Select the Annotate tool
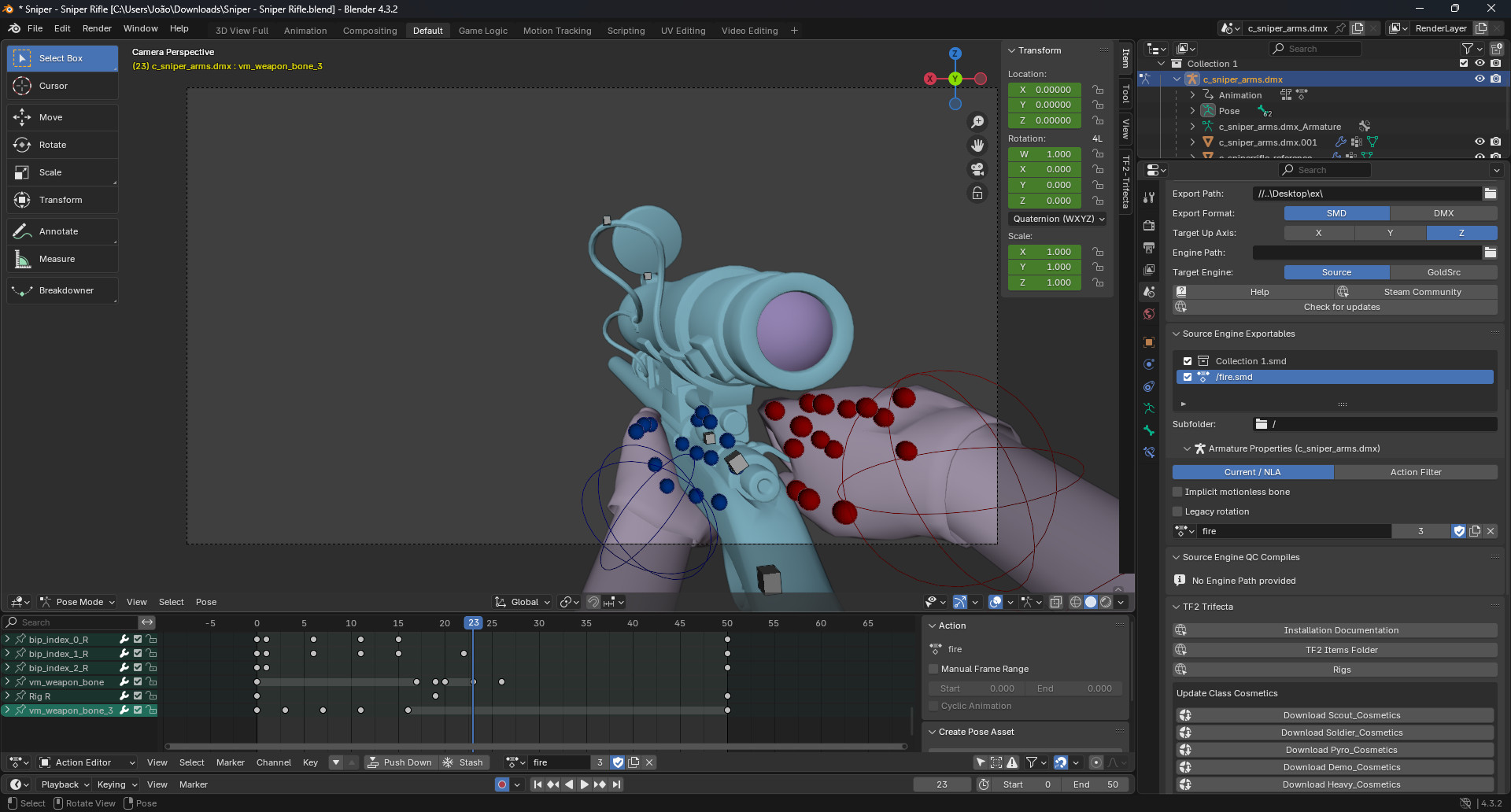Screen dimensions: 1511x812 point(61,231)
